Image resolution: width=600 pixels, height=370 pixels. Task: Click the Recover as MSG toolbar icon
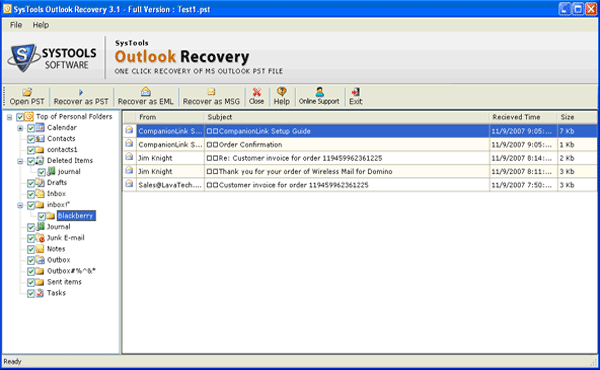pyautogui.click(x=211, y=92)
